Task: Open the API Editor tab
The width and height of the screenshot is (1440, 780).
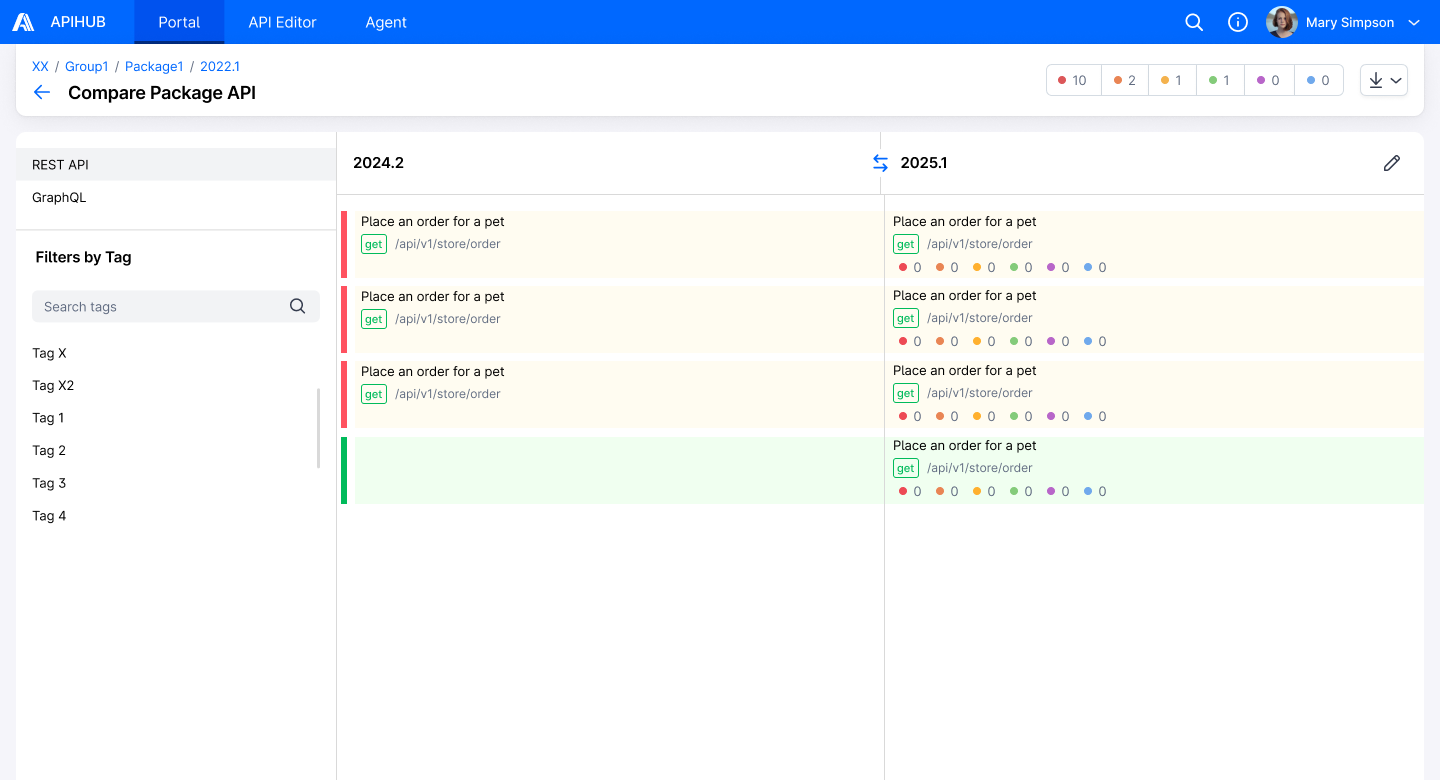Action: 282,22
